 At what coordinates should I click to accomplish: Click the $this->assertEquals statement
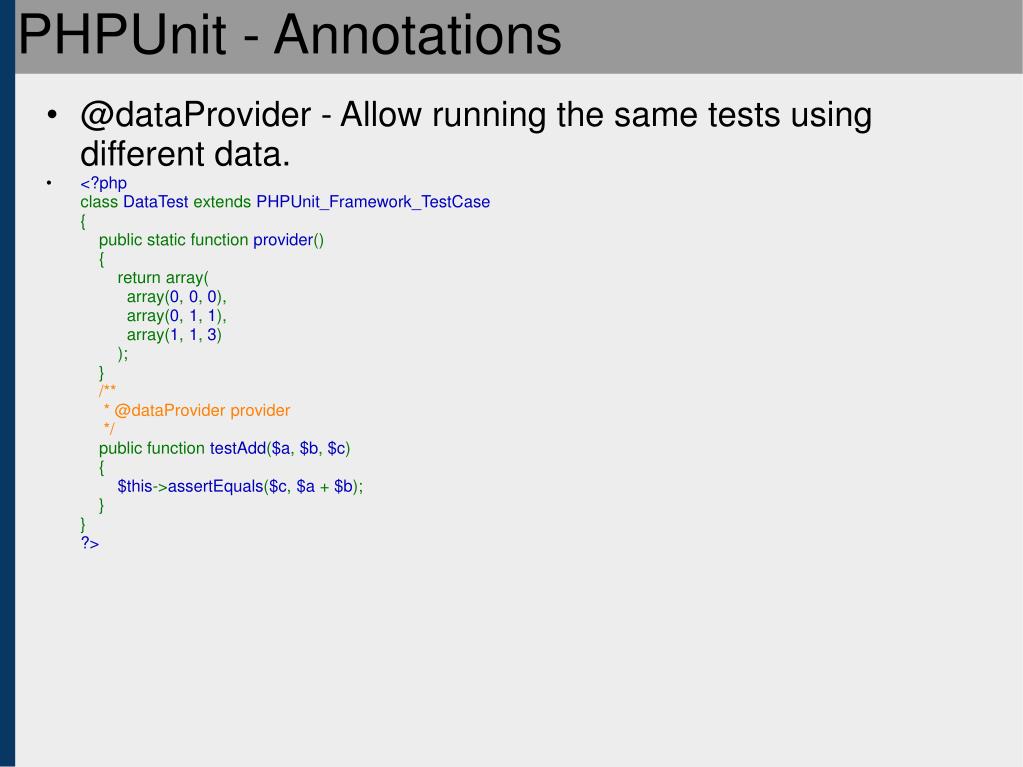pos(240,486)
